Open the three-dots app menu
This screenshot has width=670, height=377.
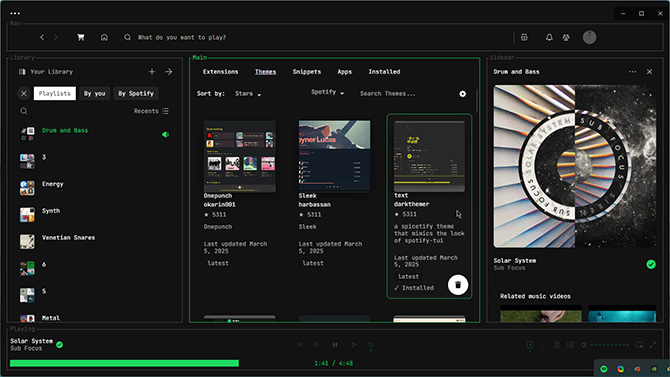click(15, 13)
